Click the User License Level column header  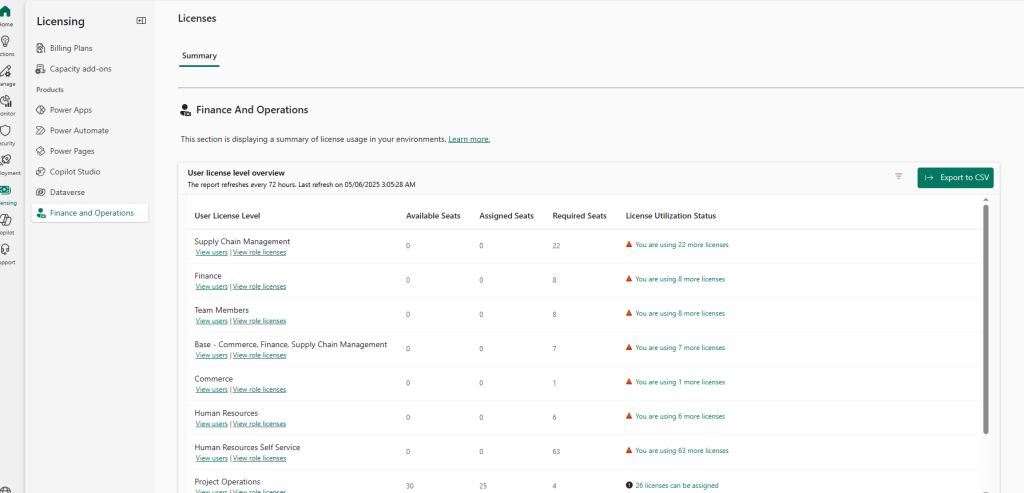click(227, 216)
